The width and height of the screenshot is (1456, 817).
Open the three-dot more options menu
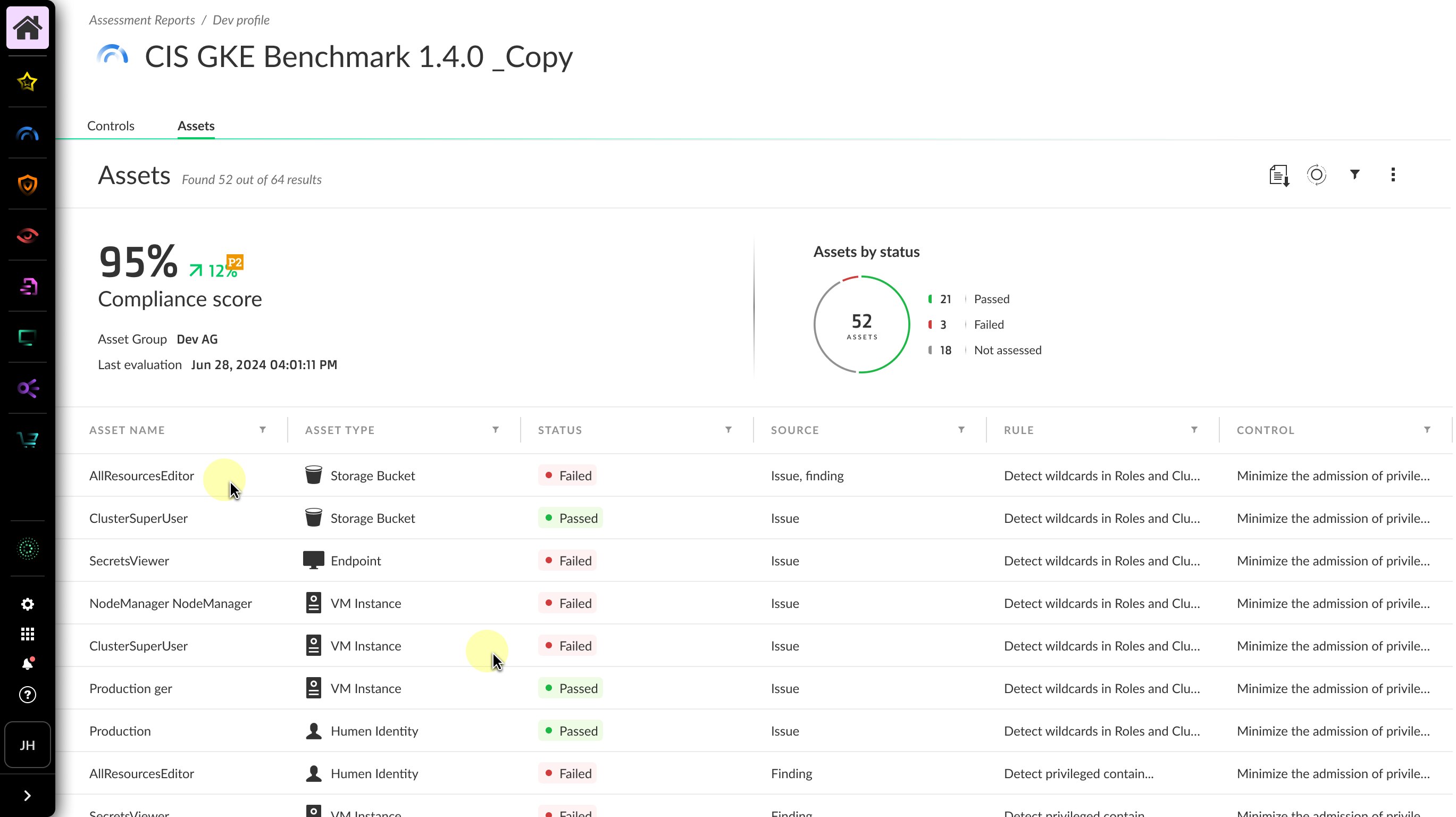pyautogui.click(x=1393, y=174)
